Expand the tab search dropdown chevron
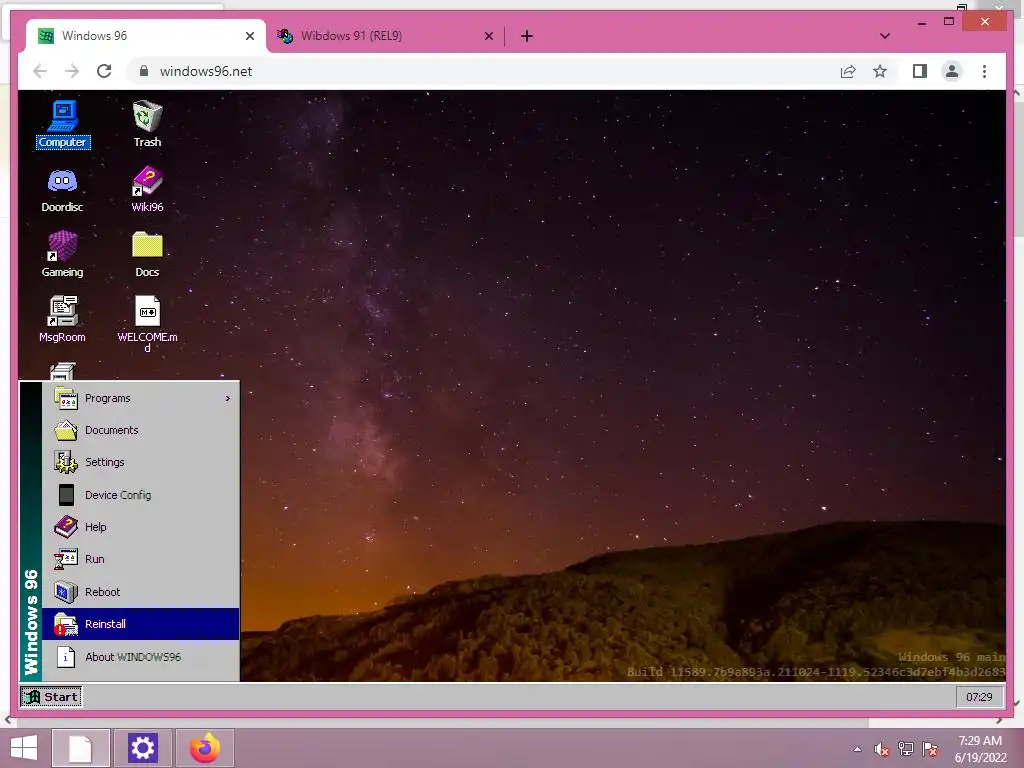The image size is (1024, 768). pos(885,36)
